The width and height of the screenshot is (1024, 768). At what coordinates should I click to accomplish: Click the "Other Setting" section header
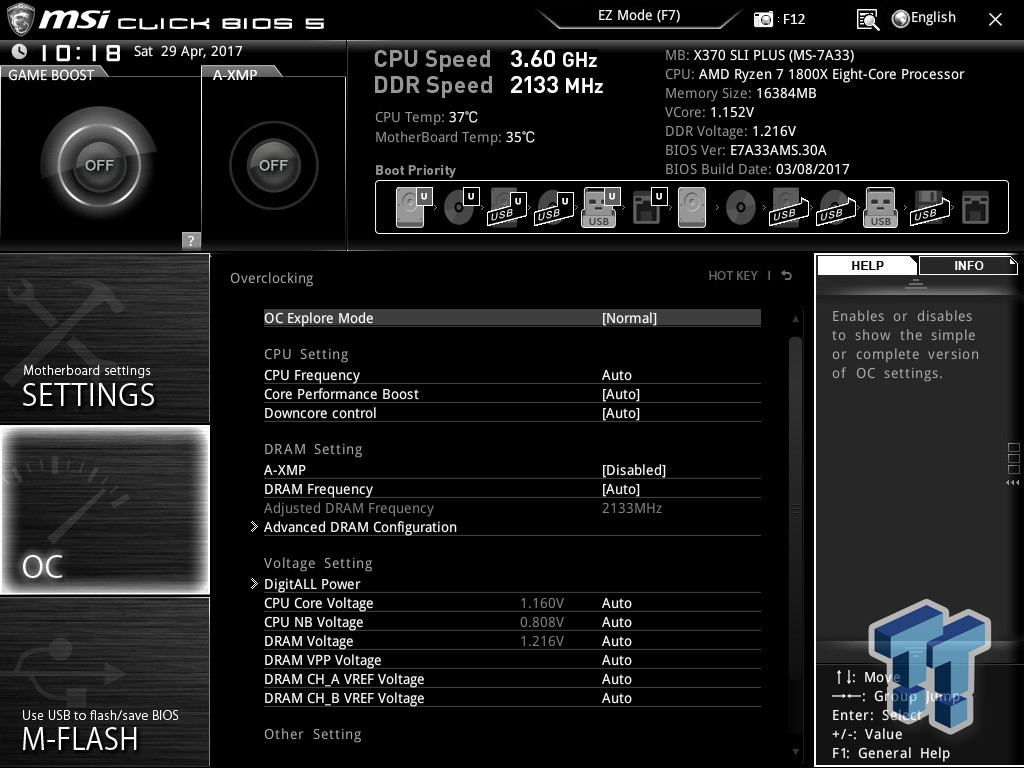click(x=312, y=734)
